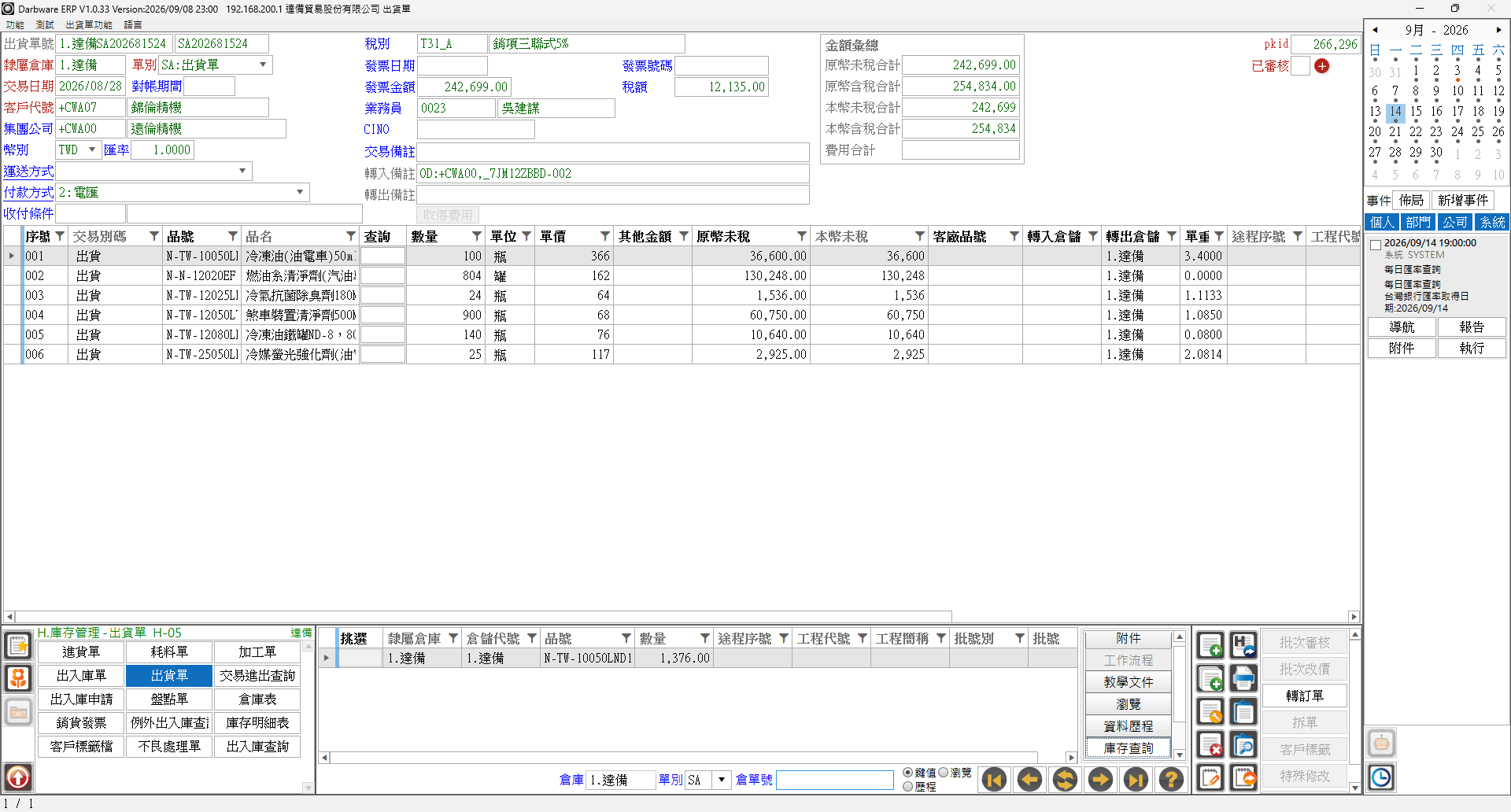Switch to the 個人 events tab
1511x812 pixels.
point(1382,223)
